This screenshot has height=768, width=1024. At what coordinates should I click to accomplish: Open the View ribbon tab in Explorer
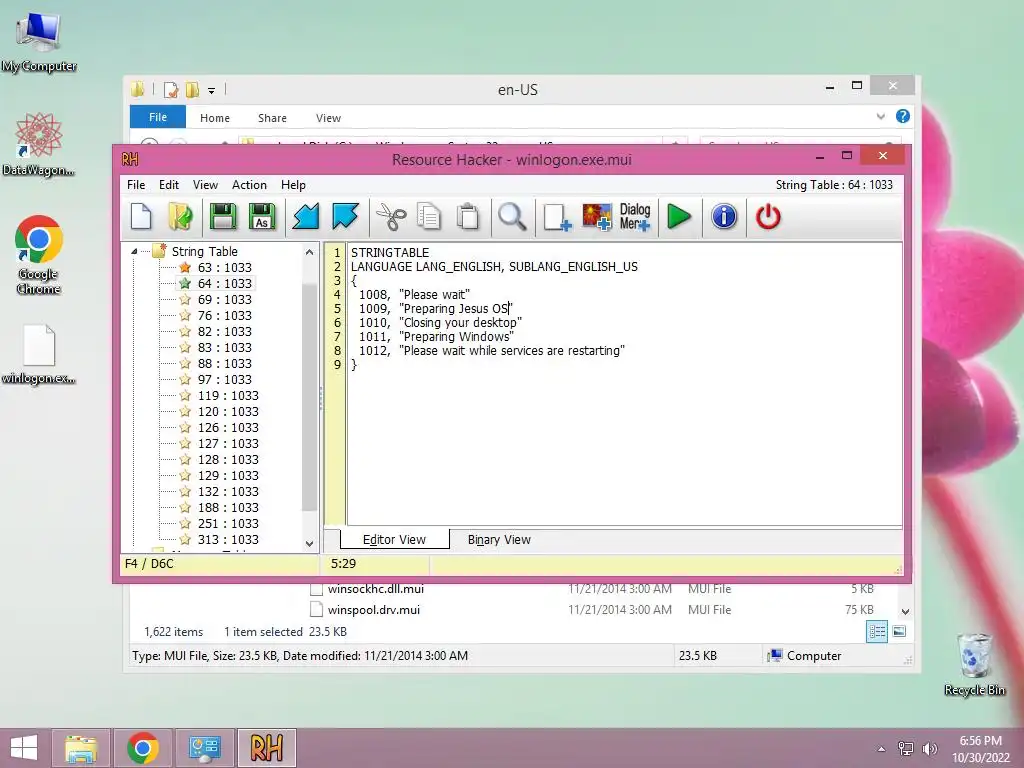[328, 118]
